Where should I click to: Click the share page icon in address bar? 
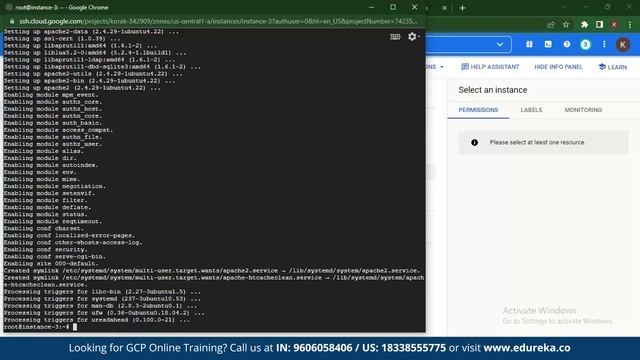tap(551, 24)
